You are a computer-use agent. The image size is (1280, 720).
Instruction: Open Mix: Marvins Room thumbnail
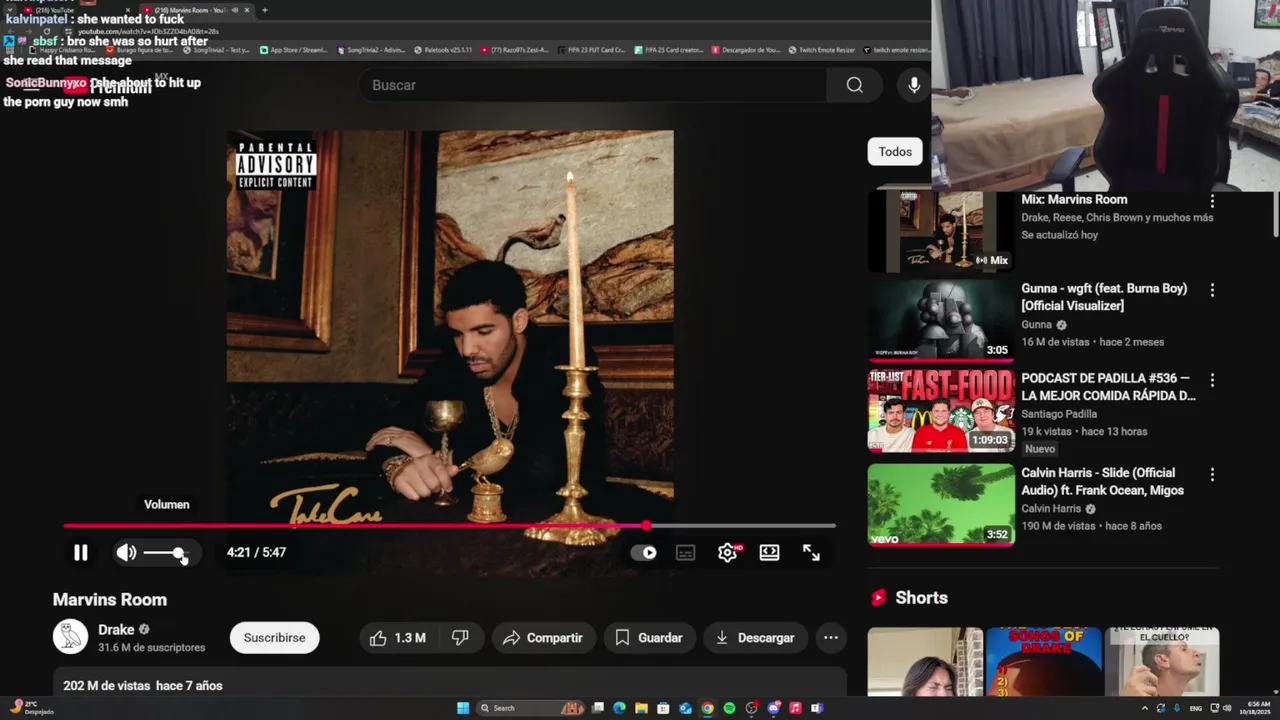[941, 231]
